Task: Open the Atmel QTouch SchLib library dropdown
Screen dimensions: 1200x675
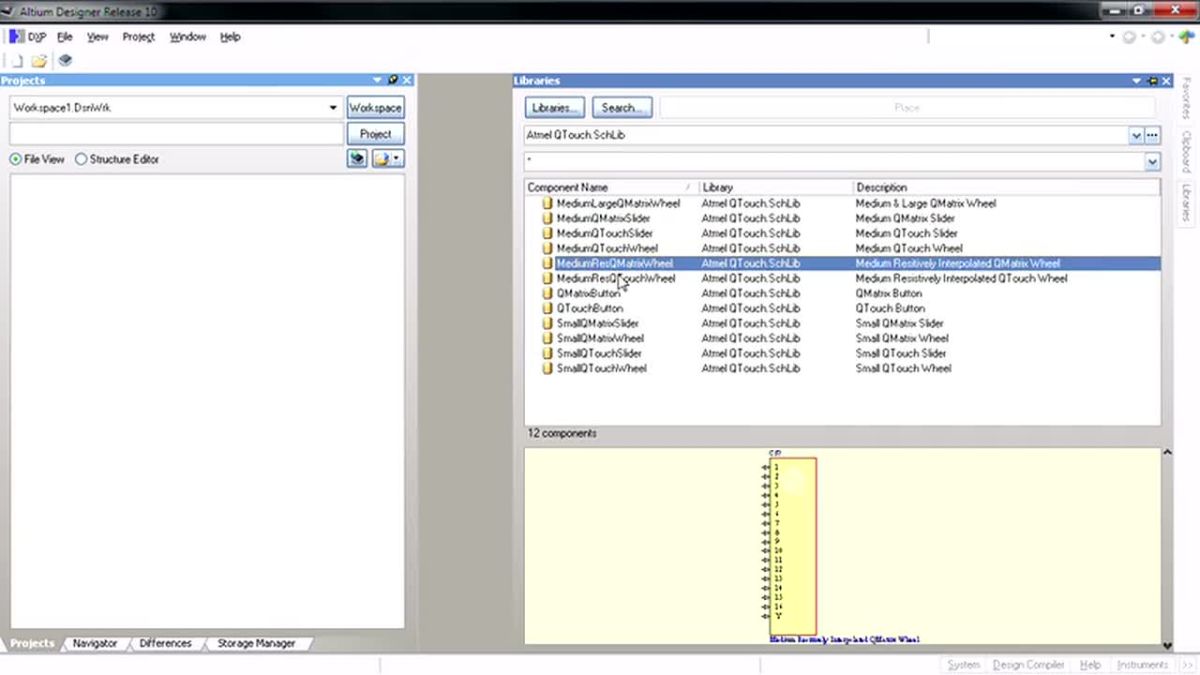Action: pos(1136,135)
